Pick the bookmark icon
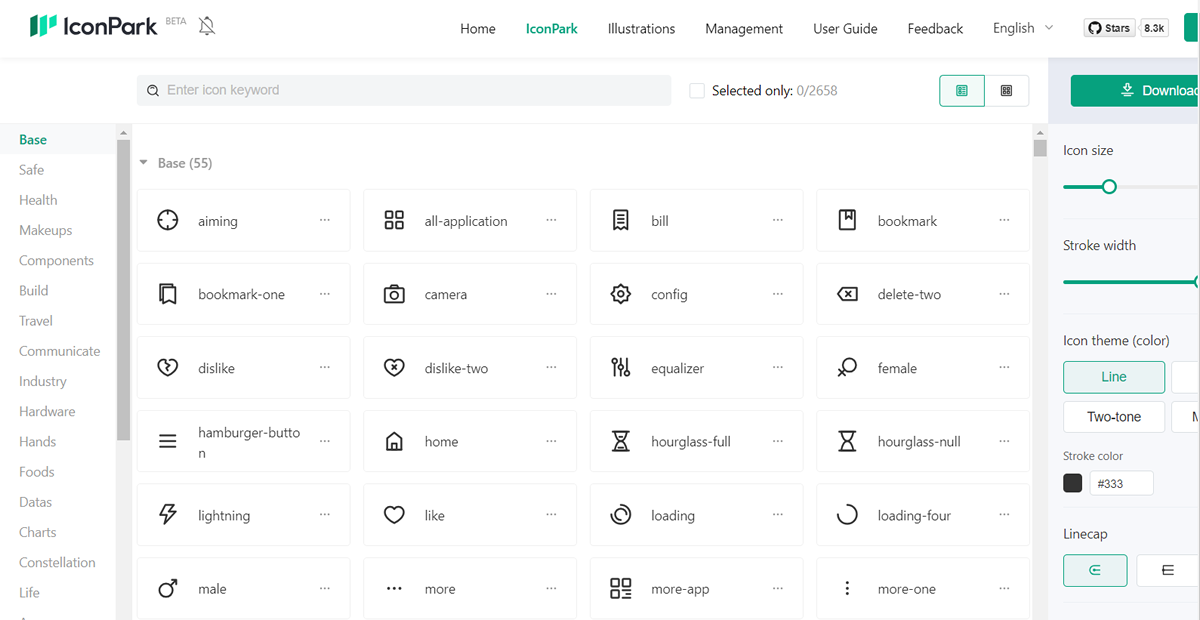 pos(847,220)
